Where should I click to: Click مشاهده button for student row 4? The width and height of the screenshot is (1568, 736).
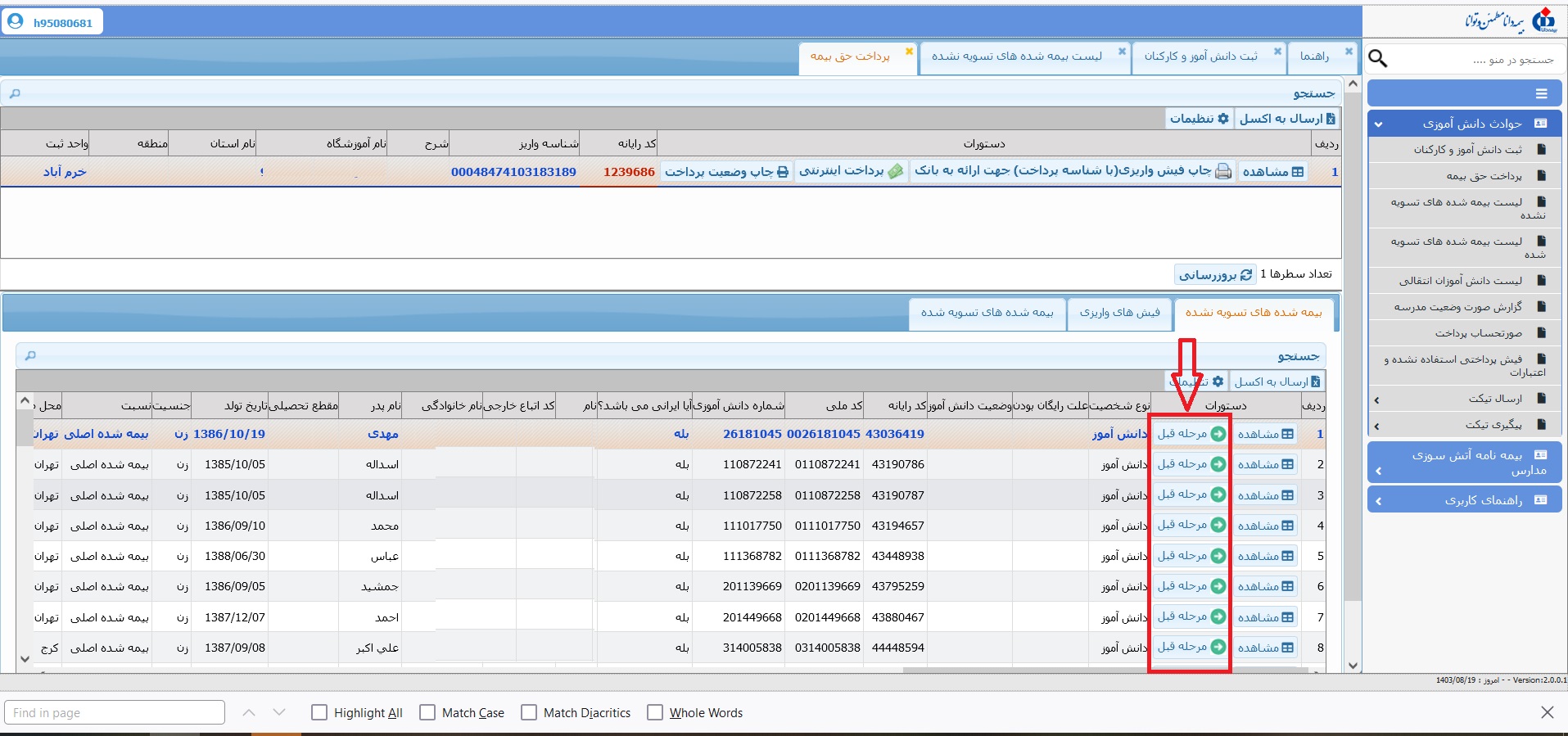click(1266, 526)
